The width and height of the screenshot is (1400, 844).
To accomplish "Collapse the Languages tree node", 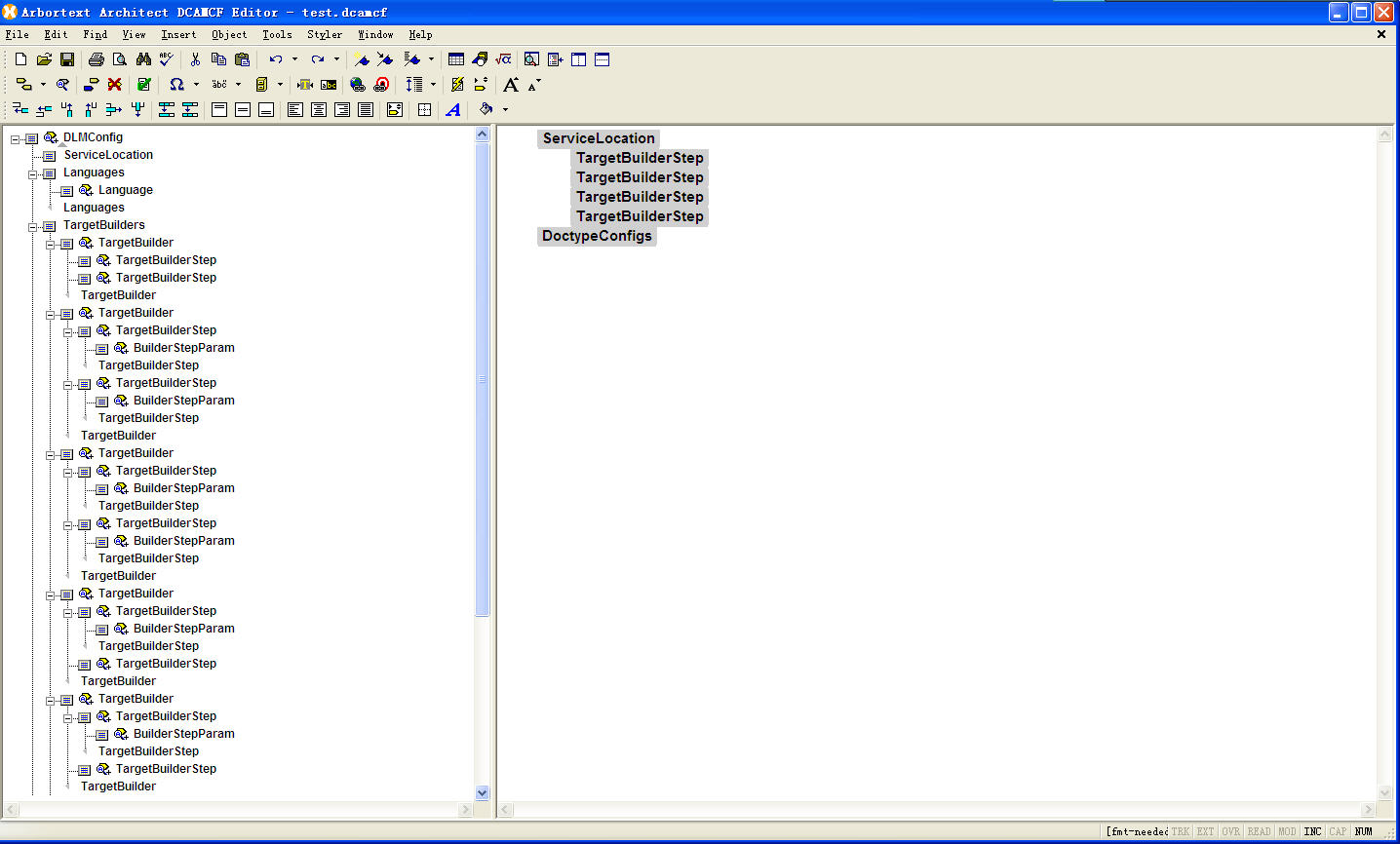I will [x=33, y=174].
